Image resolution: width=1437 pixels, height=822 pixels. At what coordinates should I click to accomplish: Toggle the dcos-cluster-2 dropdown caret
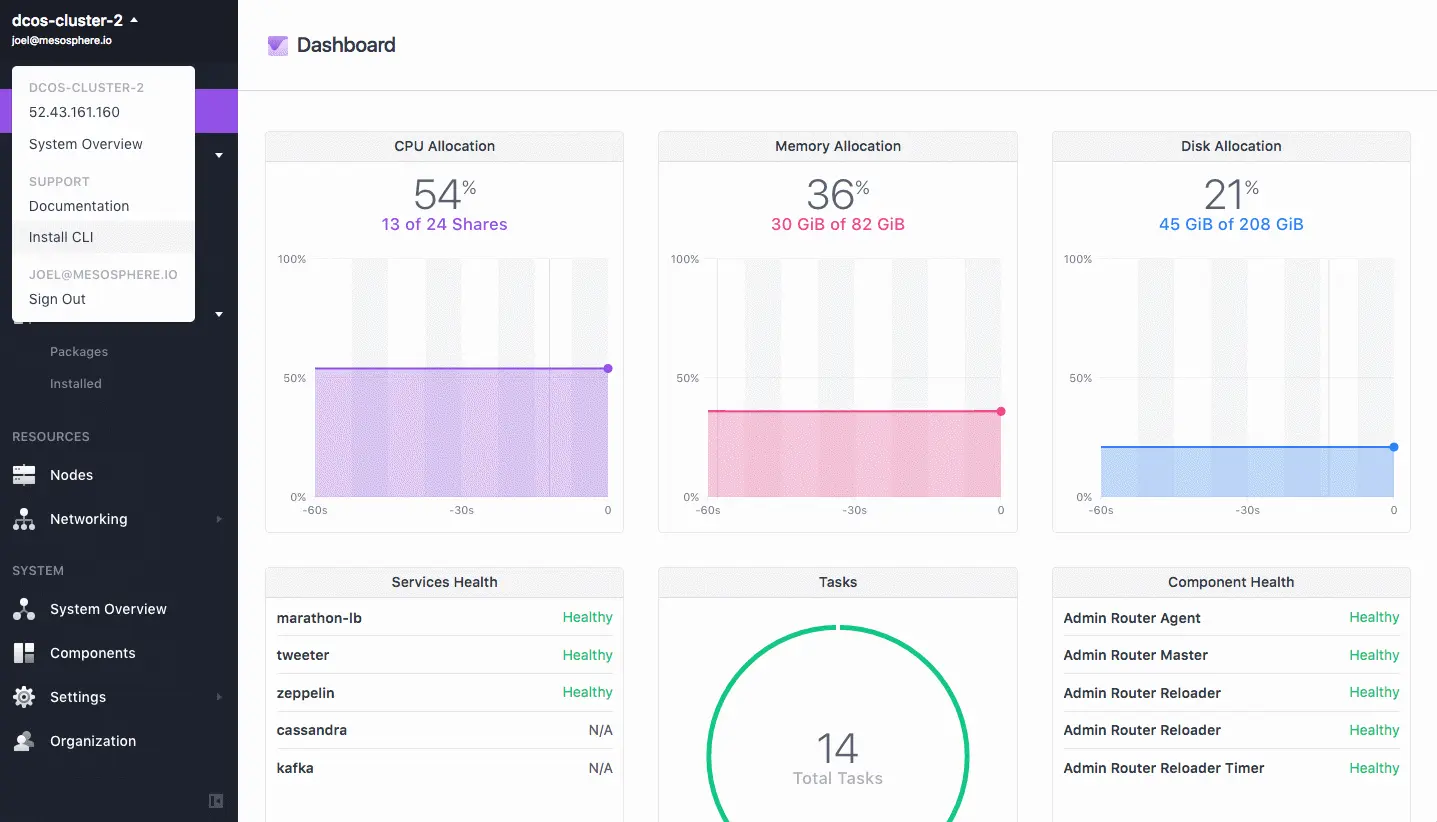pyautogui.click(x=134, y=19)
